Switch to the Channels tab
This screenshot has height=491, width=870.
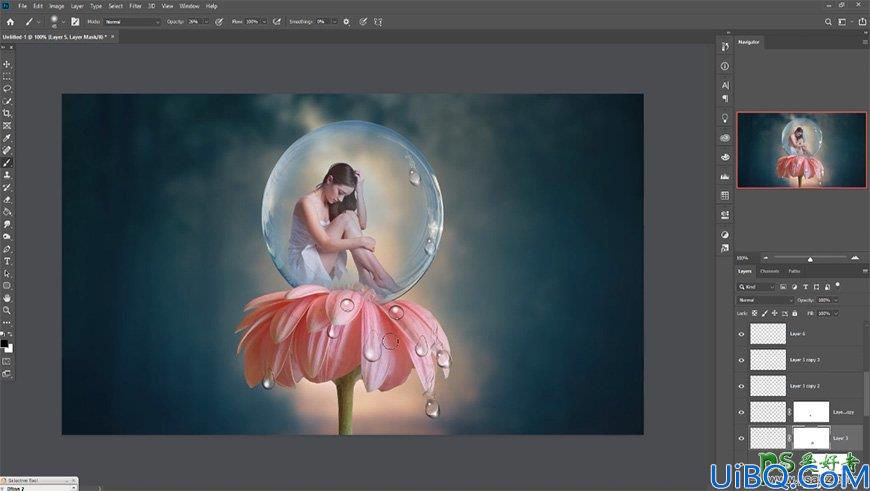pyautogui.click(x=770, y=271)
